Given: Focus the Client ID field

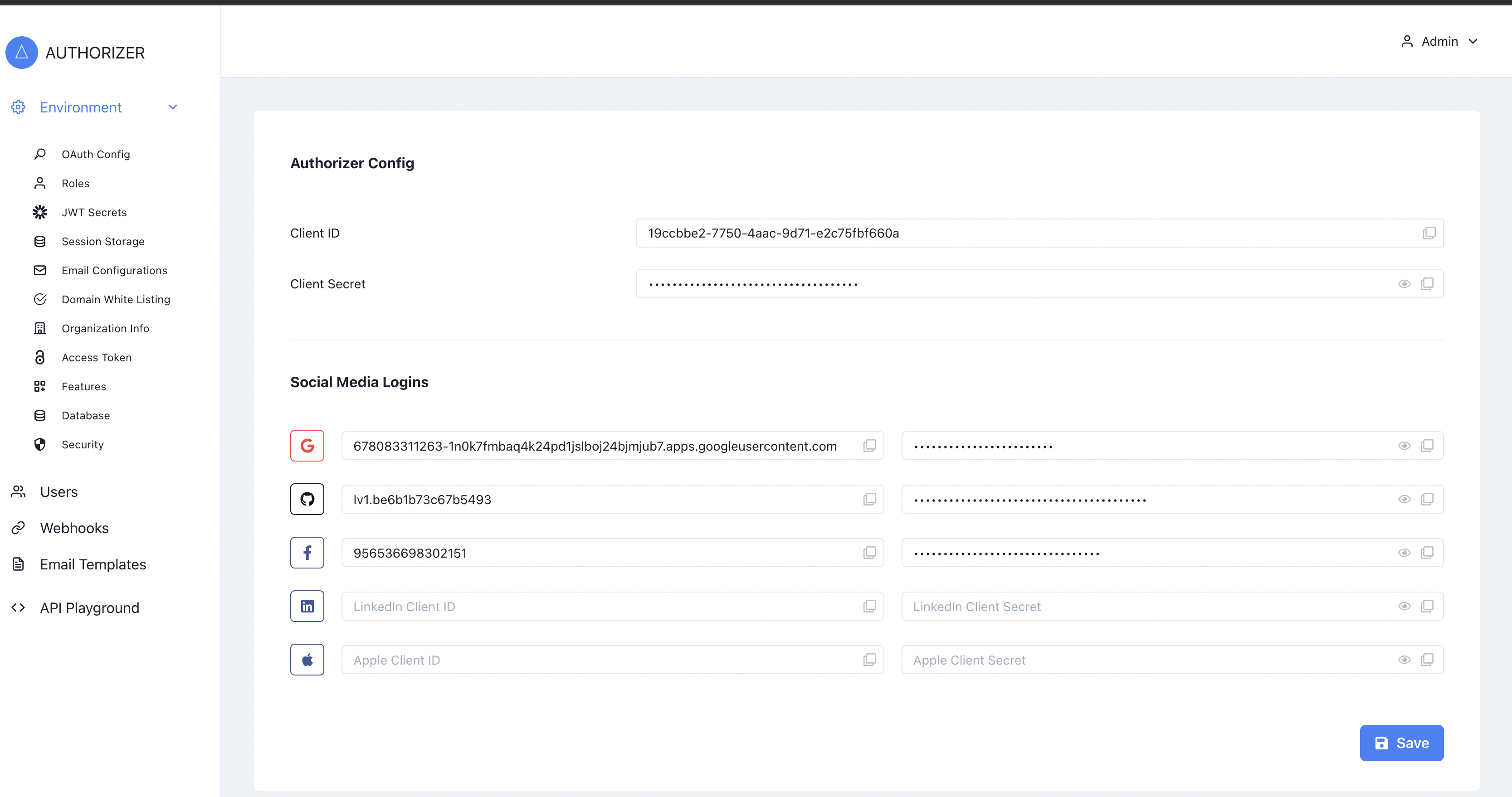Looking at the screenshot, I should [1039, 233].
